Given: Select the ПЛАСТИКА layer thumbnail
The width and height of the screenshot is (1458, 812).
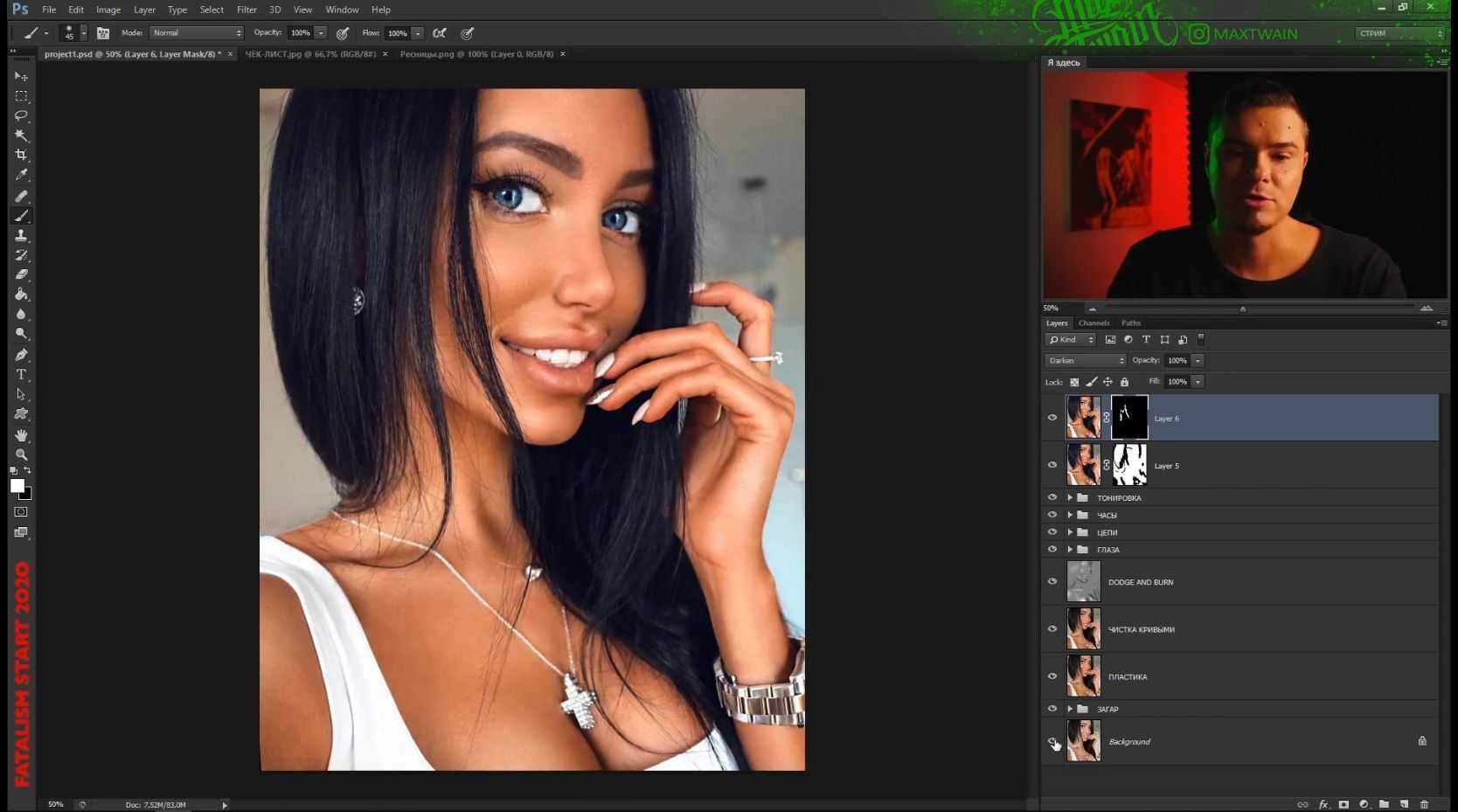Looking at the screenshot, I should (1084, 677).
